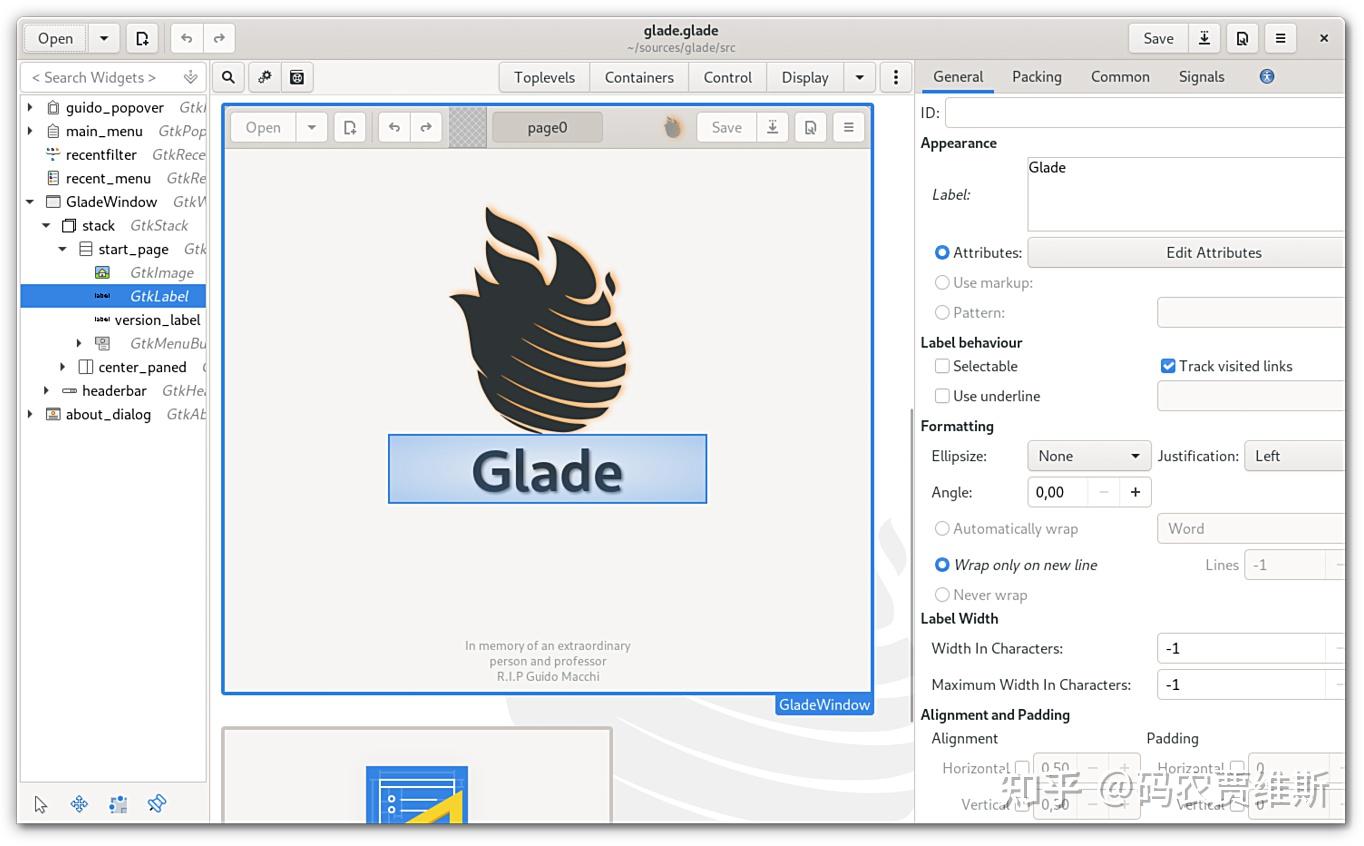
Task: Click the headerbar widget icon in the tree
Action: 69,390
